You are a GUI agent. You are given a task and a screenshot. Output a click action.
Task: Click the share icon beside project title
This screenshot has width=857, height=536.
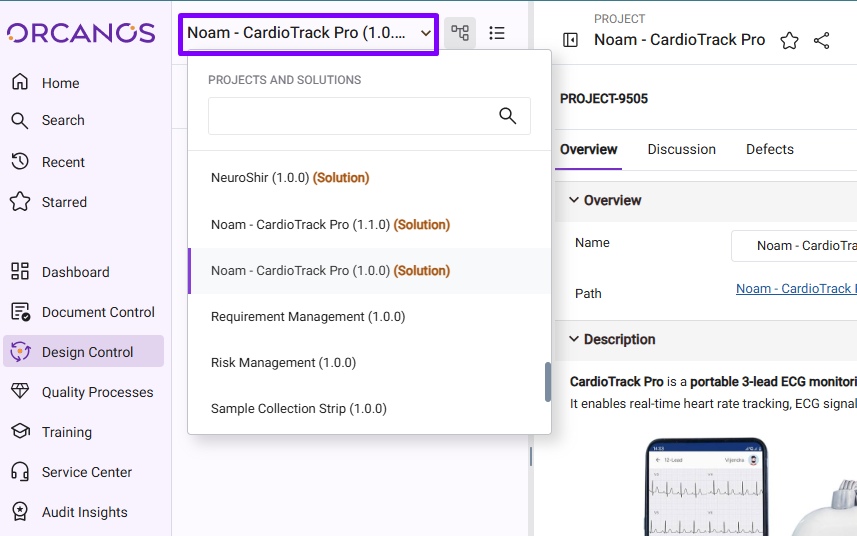coord(822,40)
